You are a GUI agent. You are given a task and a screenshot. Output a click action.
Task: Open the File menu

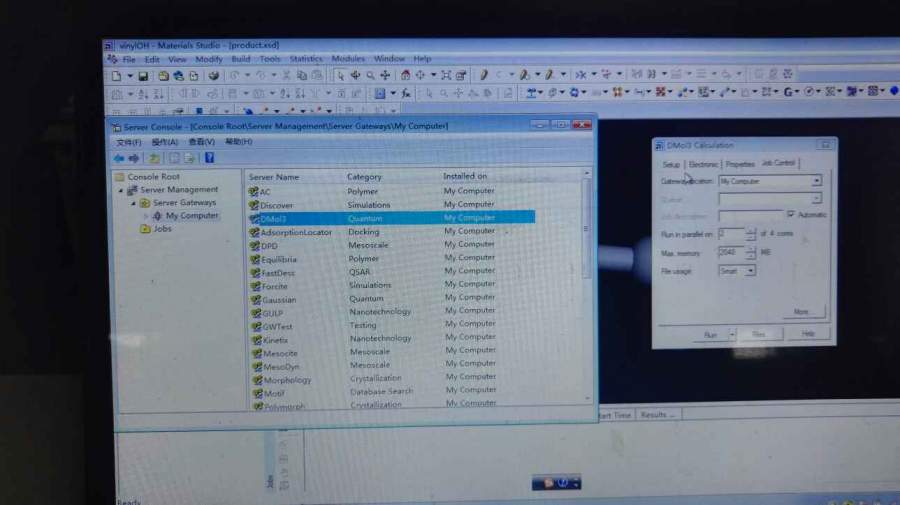[x=129, y=60]
